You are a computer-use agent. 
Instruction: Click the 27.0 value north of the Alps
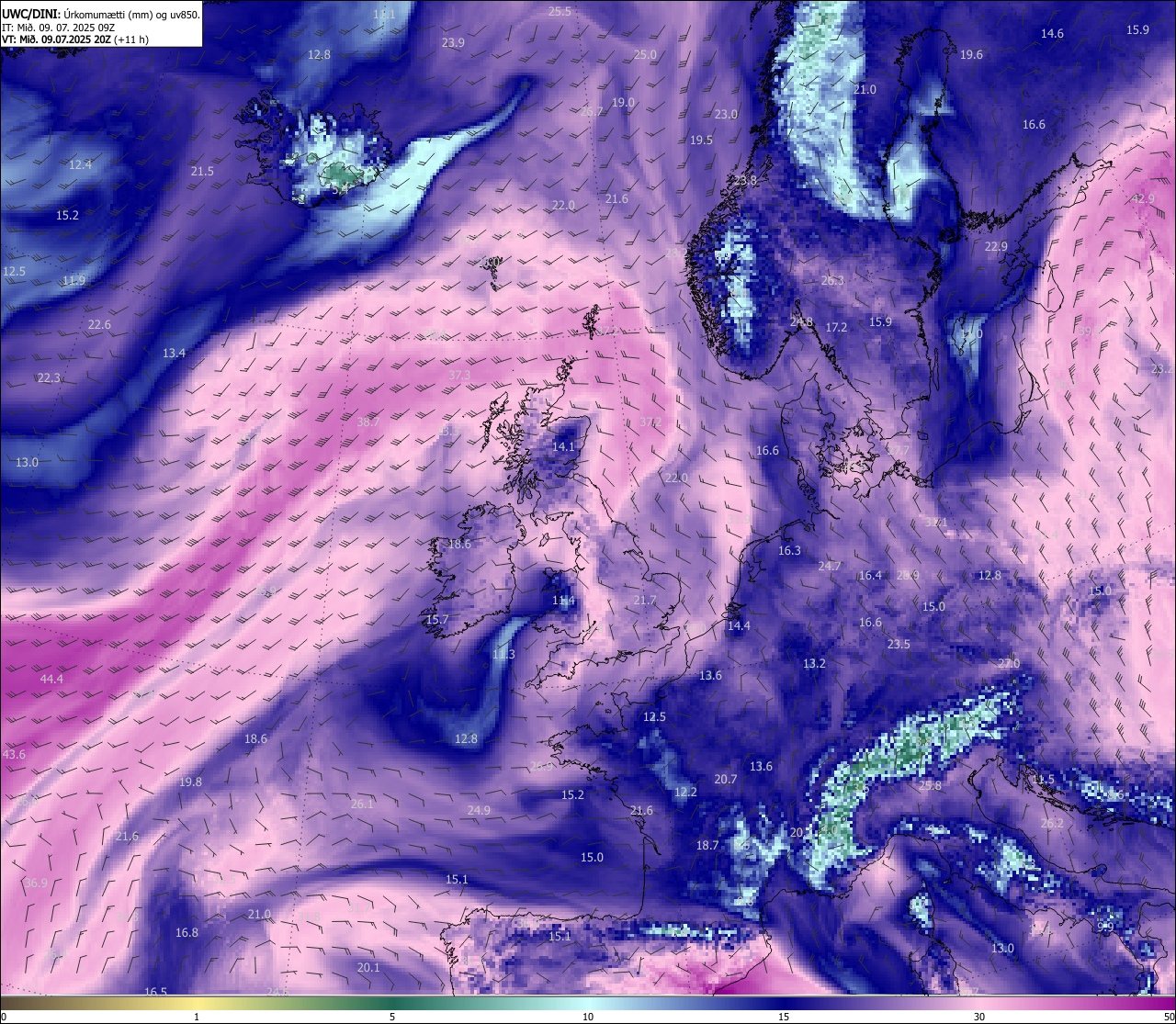coord(1009,663)
